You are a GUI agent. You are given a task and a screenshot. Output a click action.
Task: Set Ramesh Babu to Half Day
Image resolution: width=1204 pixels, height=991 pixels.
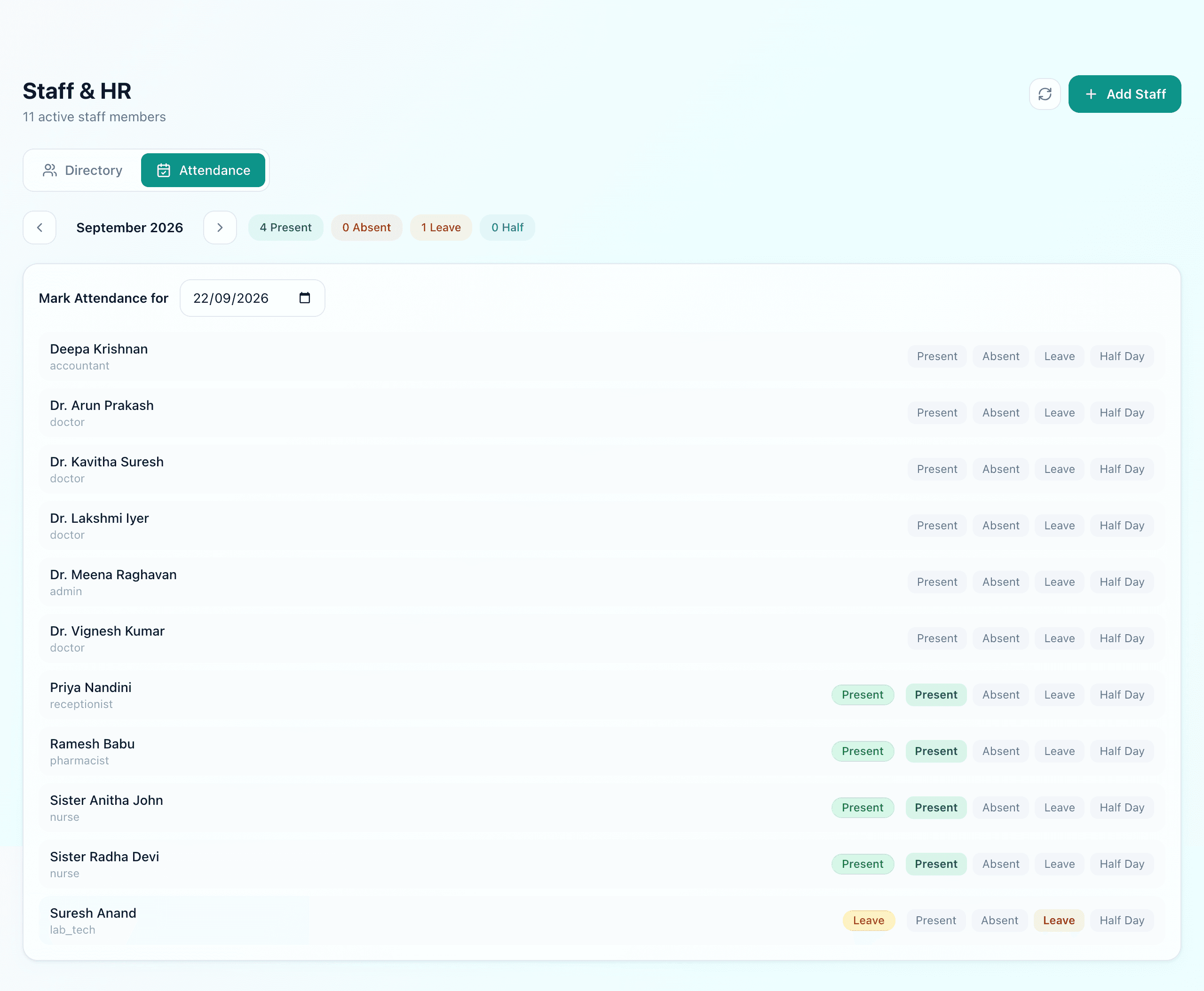click(1122, 751)
